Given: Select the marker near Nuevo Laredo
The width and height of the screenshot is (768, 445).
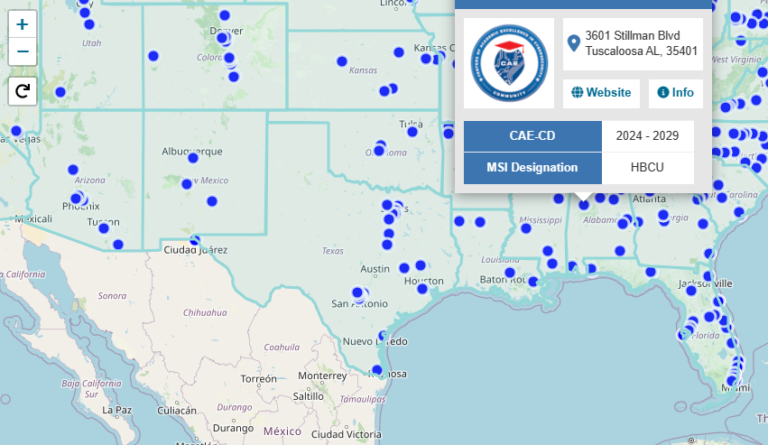Looking at the screenshot, I should click(381, 336).
